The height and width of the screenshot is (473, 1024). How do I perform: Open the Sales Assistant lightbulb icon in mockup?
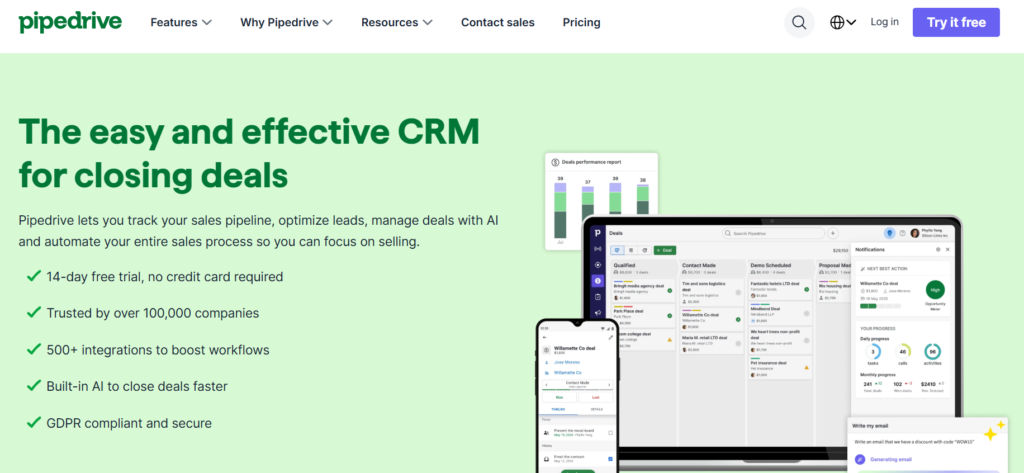click(889, 233)
